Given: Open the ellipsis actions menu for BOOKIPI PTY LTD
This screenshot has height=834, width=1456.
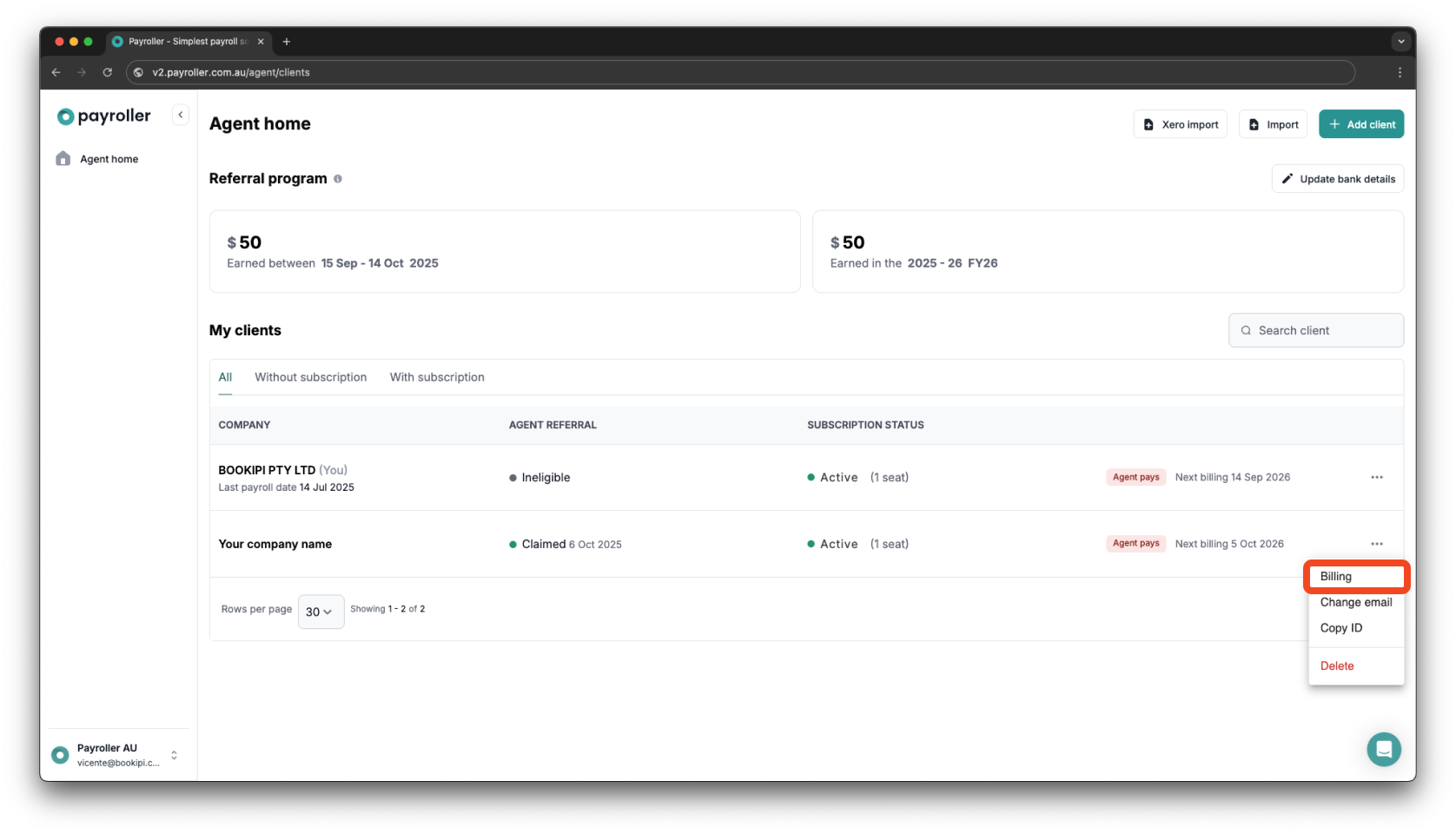Looking at the screenshot, I should (1376, 477).
